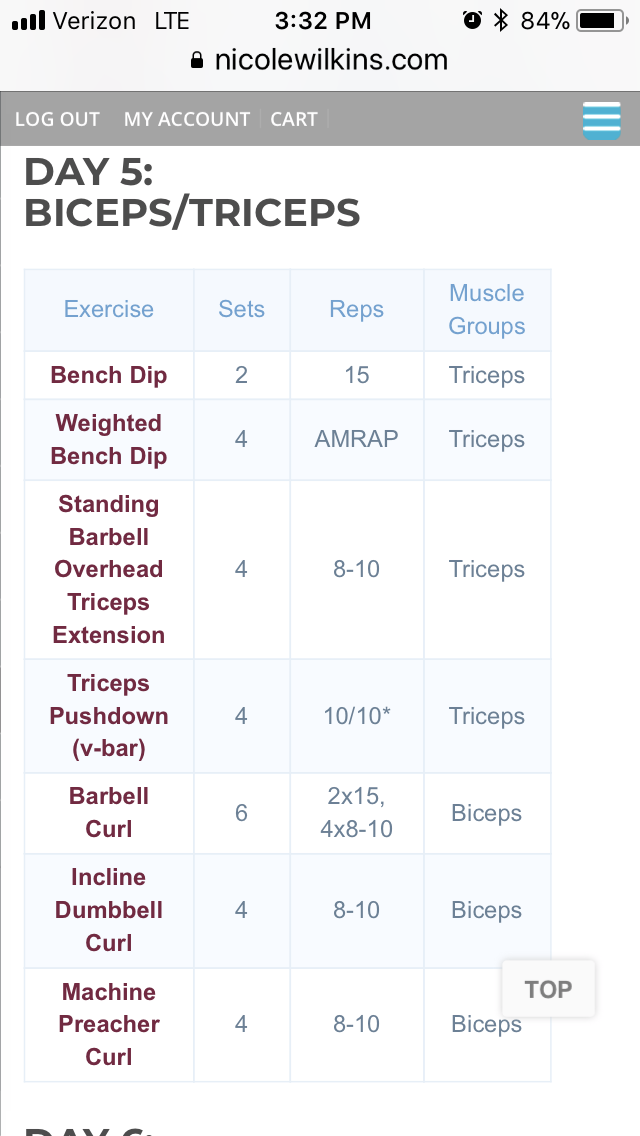Tap the Barbell Curl exercise link
The width and height of the screenshot is (640, 1136).
[109, 813]
